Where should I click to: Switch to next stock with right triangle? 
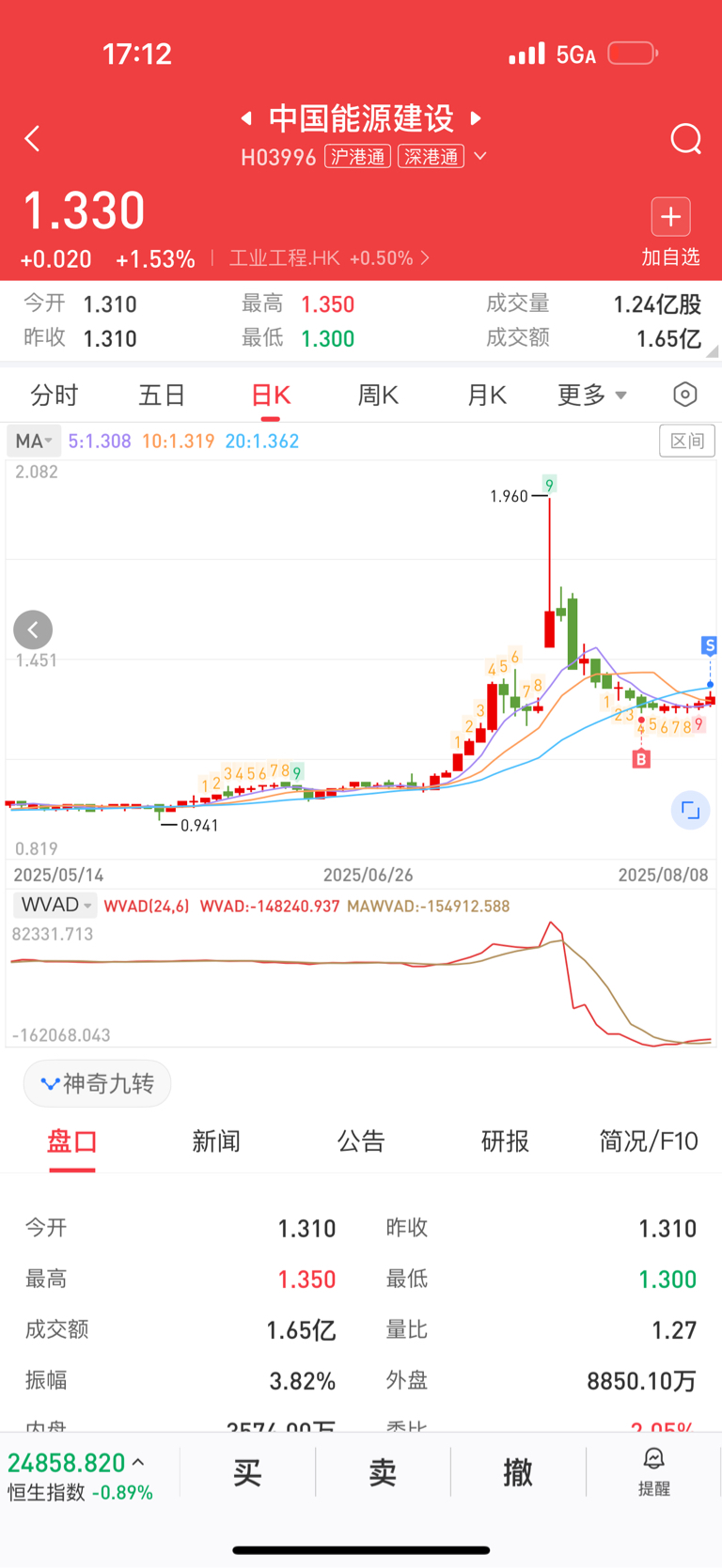click(x=476, y=118)
